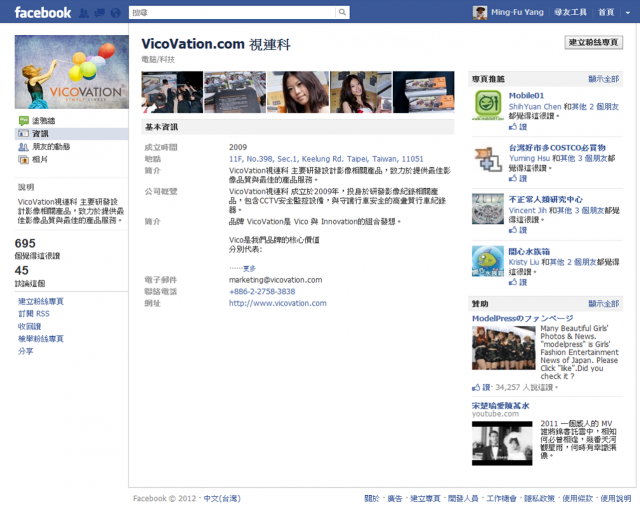Open Vincent Jih profile link

tap(527, 211)
